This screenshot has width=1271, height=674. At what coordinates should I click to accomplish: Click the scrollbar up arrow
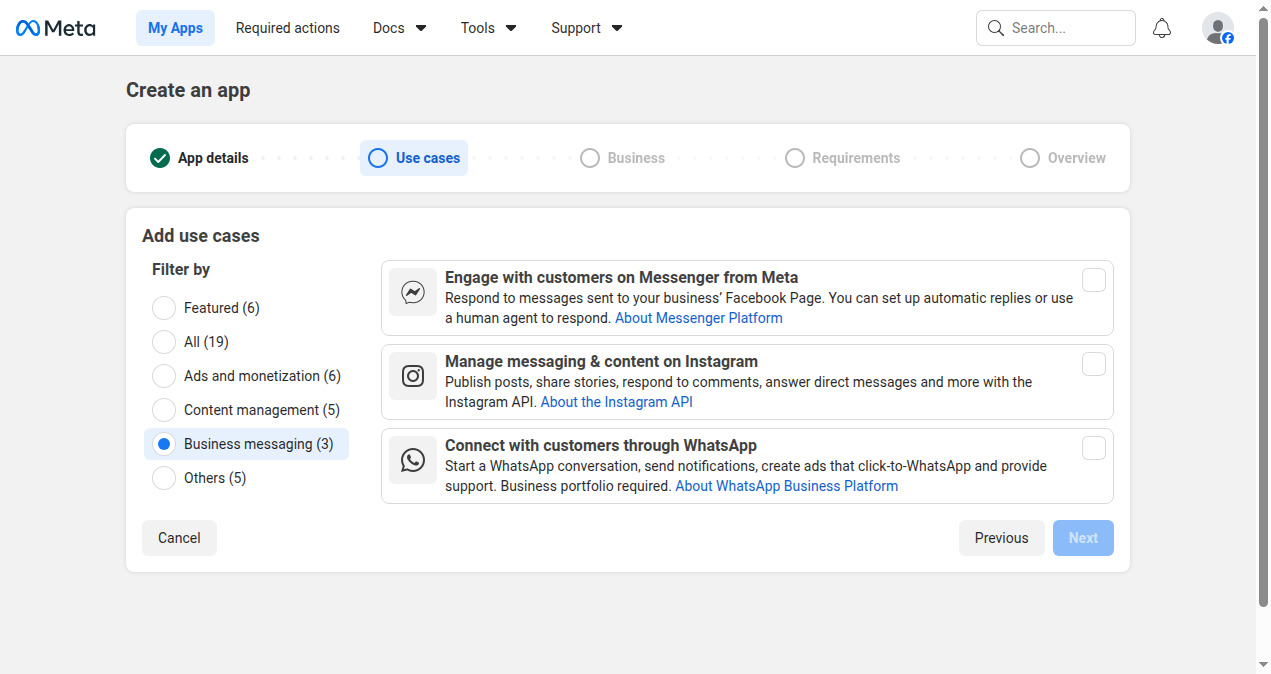1263,8
